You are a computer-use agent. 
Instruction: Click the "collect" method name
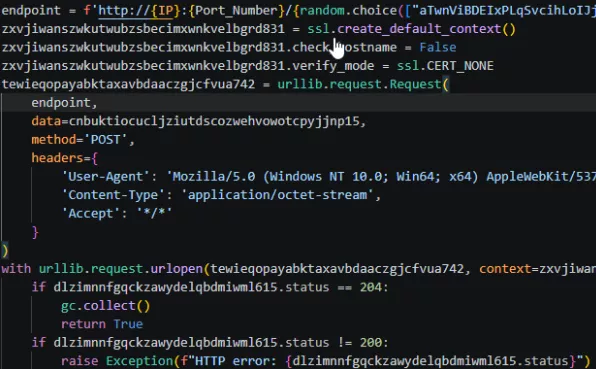109,306
